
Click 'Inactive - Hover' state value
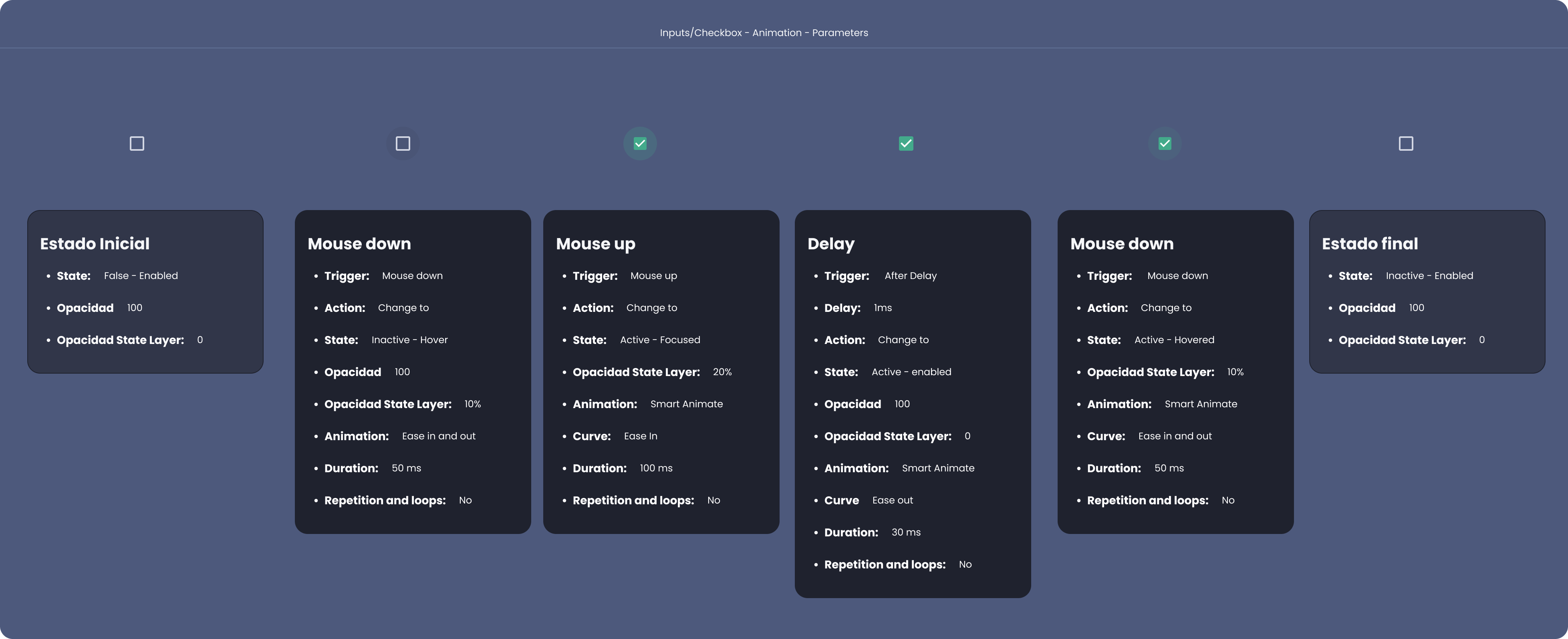pos(410,340)
